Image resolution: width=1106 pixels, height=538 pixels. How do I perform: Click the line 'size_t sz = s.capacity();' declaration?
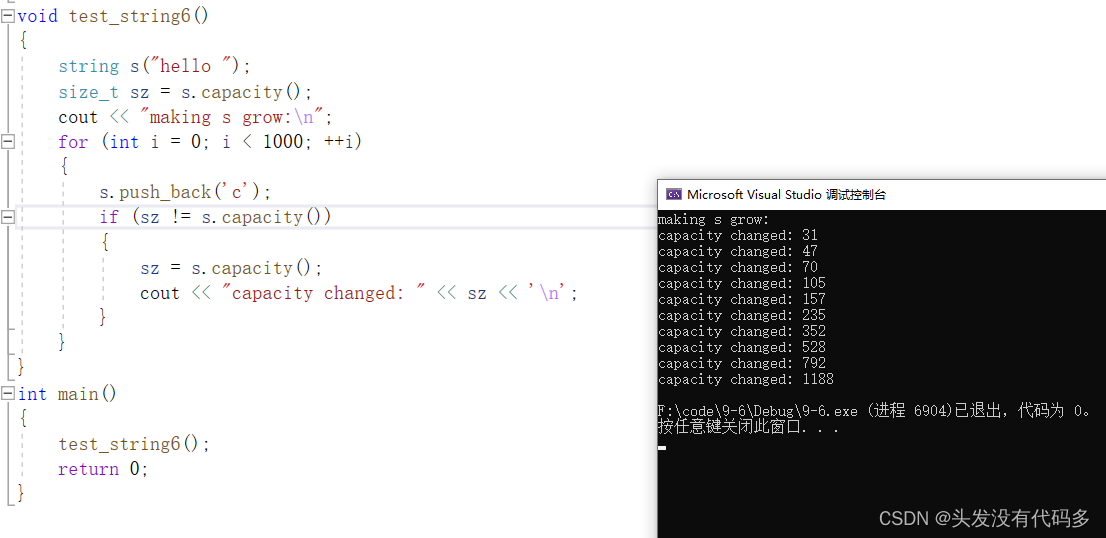(x=185, y=92)
